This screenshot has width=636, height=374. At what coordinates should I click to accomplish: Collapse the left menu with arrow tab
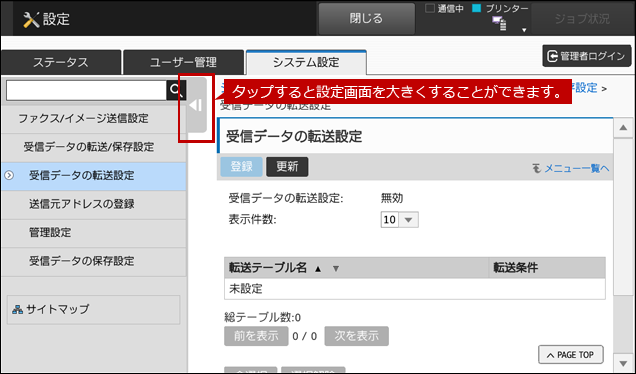click(x=197, y=105)
